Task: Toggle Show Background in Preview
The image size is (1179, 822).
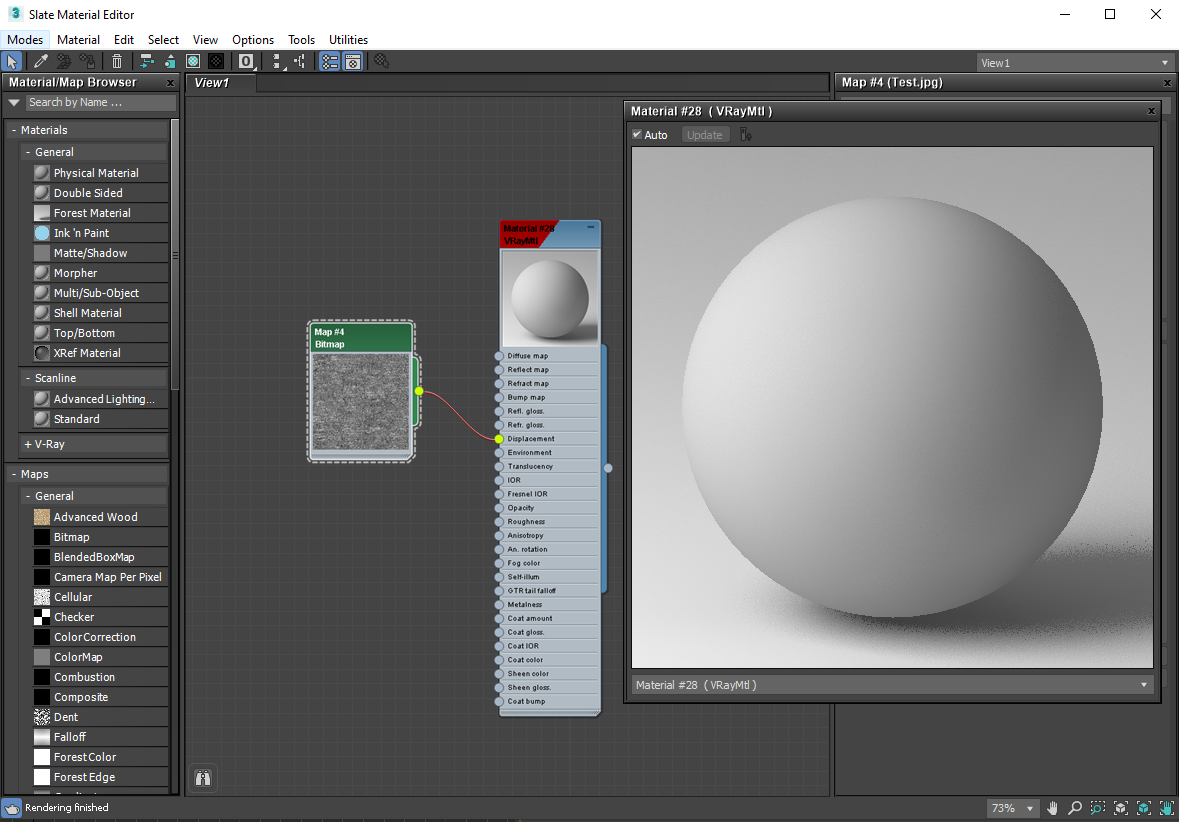Action: pyautogui.click(x=216, y=61)
